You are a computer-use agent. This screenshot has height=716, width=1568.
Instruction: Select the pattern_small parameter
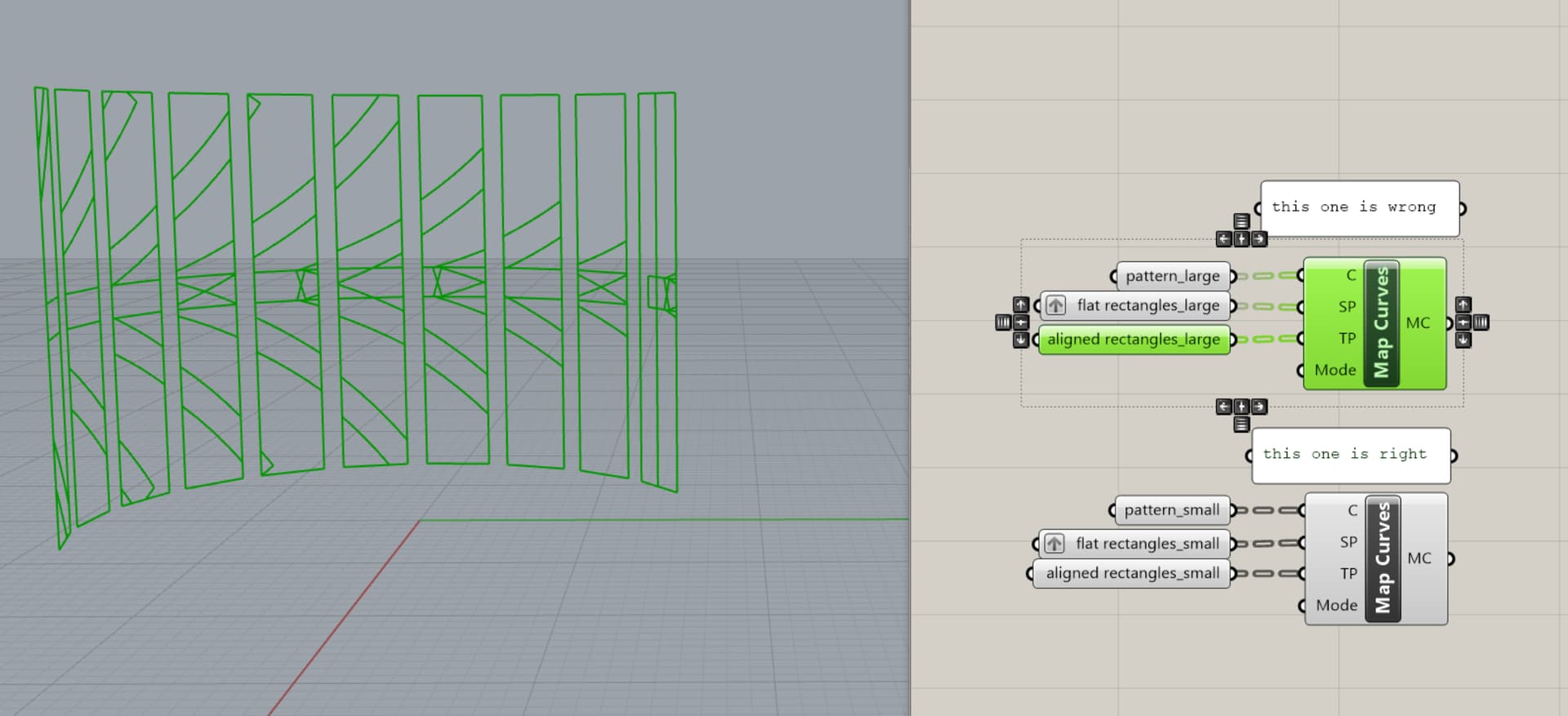[1171, 510]
